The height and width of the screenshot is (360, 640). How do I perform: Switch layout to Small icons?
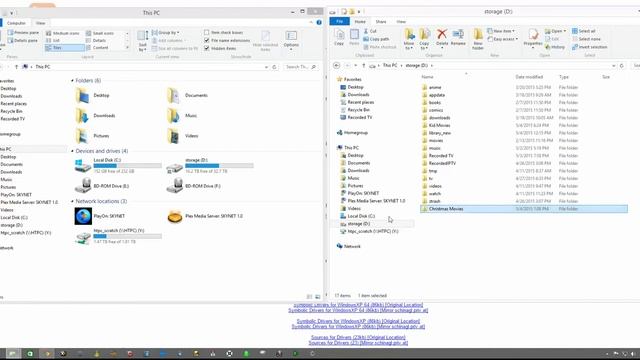tap(100, 33)
